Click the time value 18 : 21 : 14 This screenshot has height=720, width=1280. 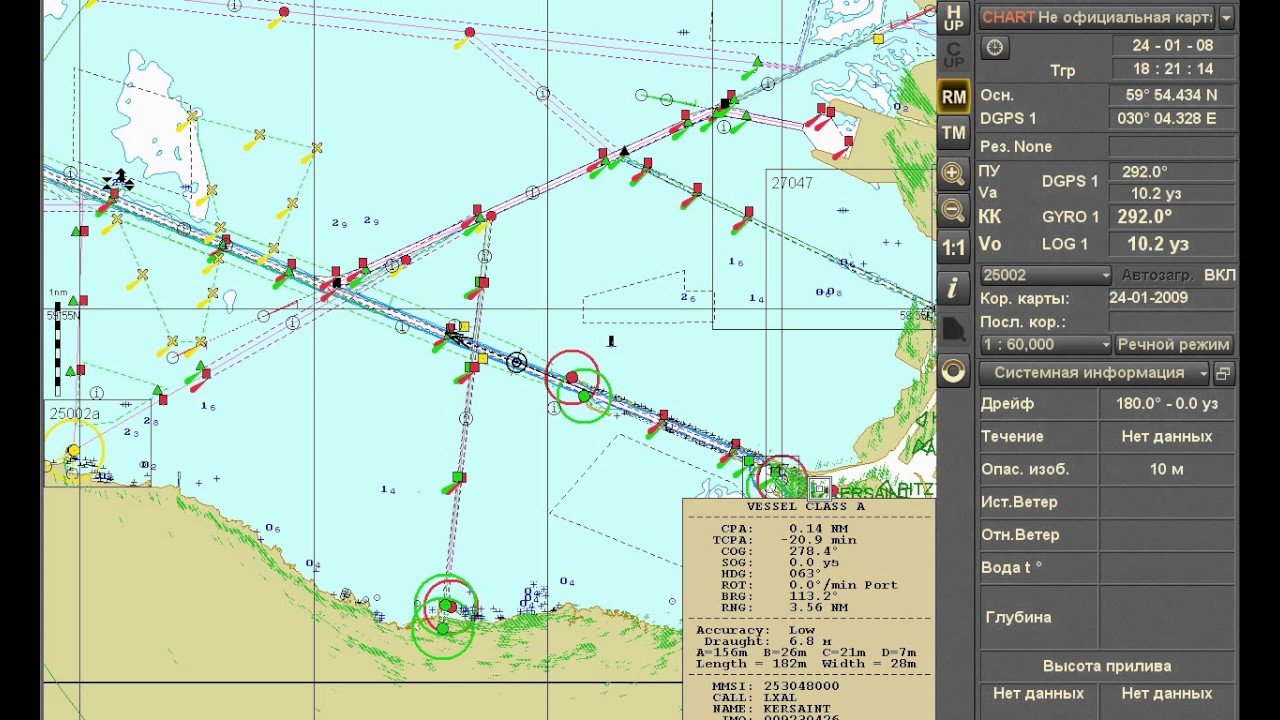1172,69
